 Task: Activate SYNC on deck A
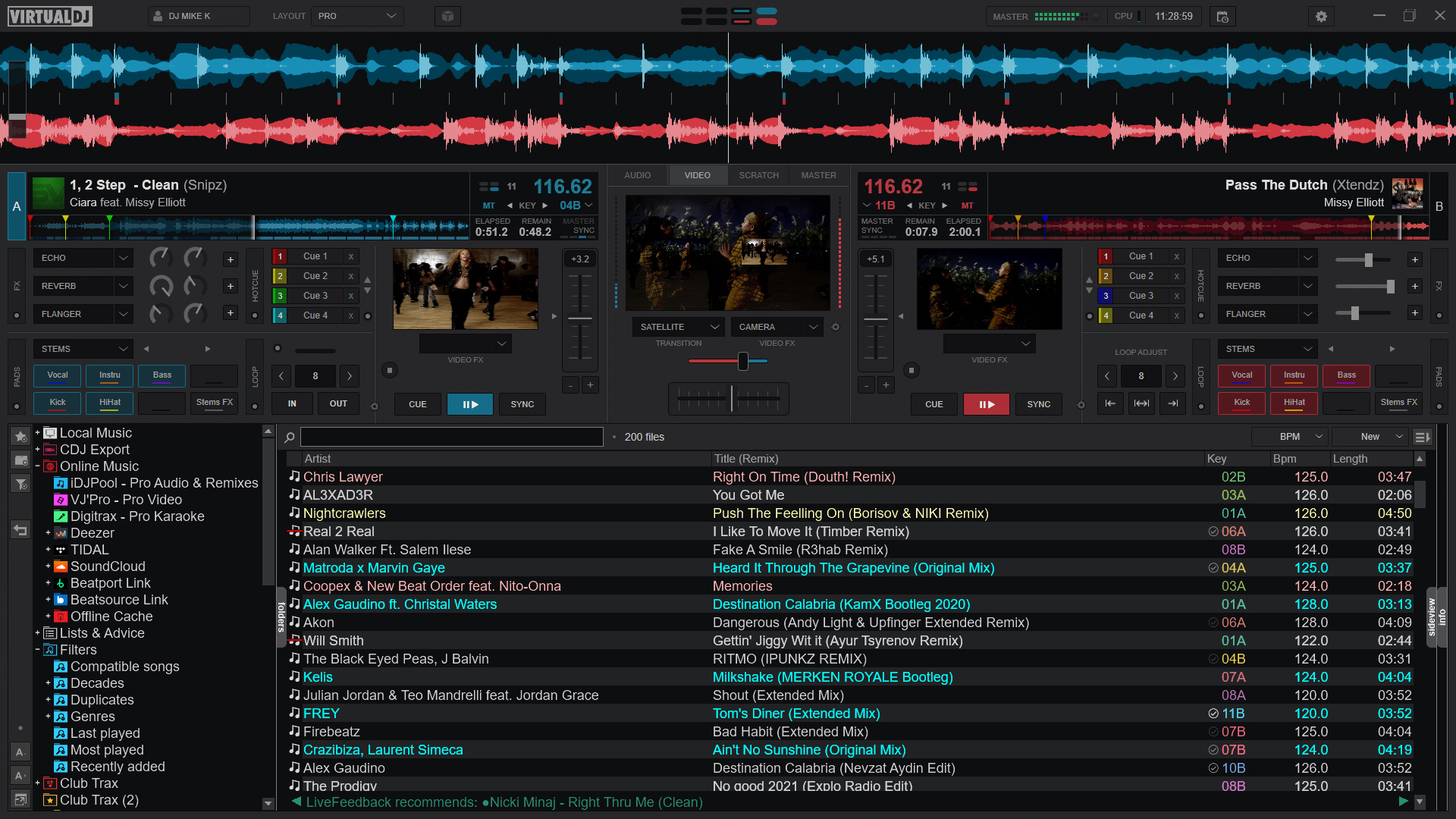(x=522, y=403)
